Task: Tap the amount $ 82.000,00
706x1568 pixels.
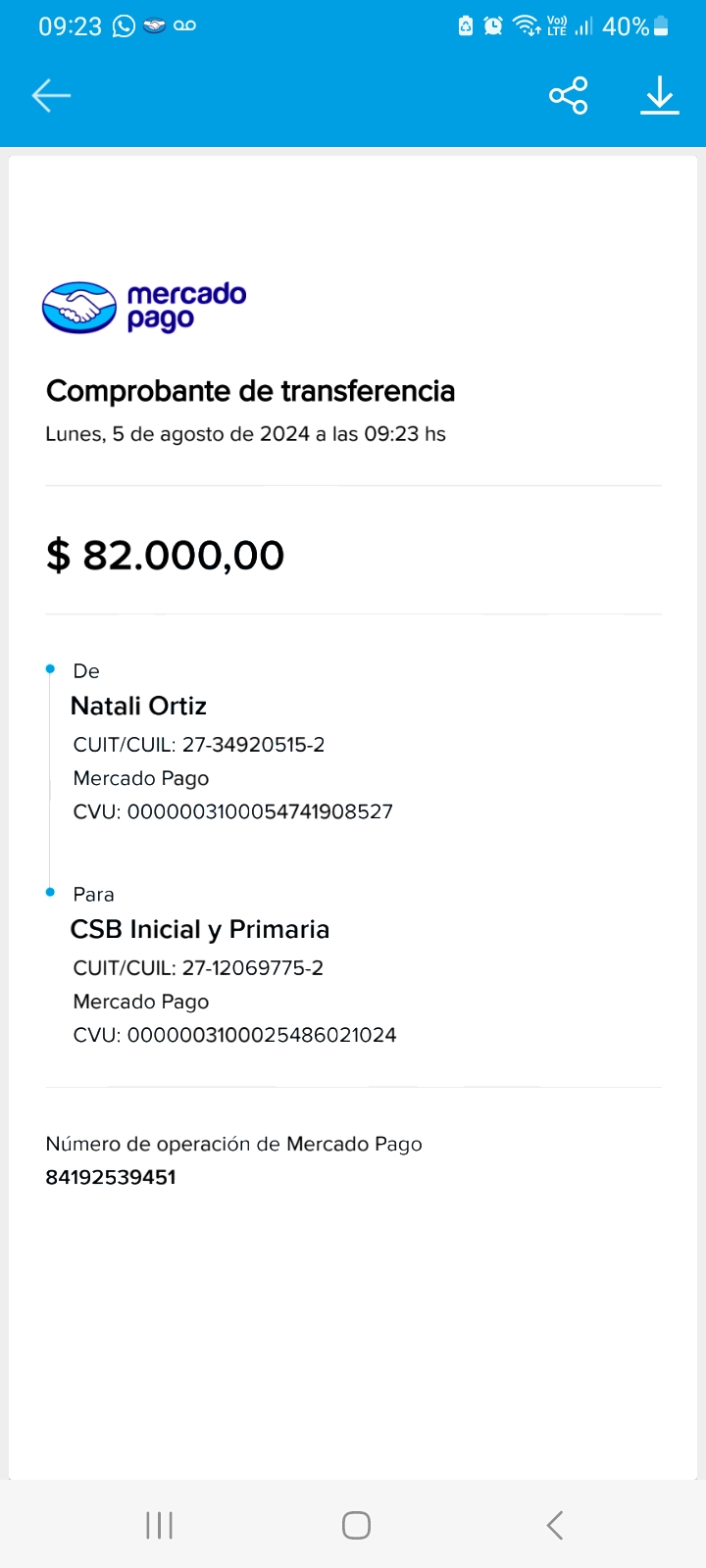Action: click(165, 556)
